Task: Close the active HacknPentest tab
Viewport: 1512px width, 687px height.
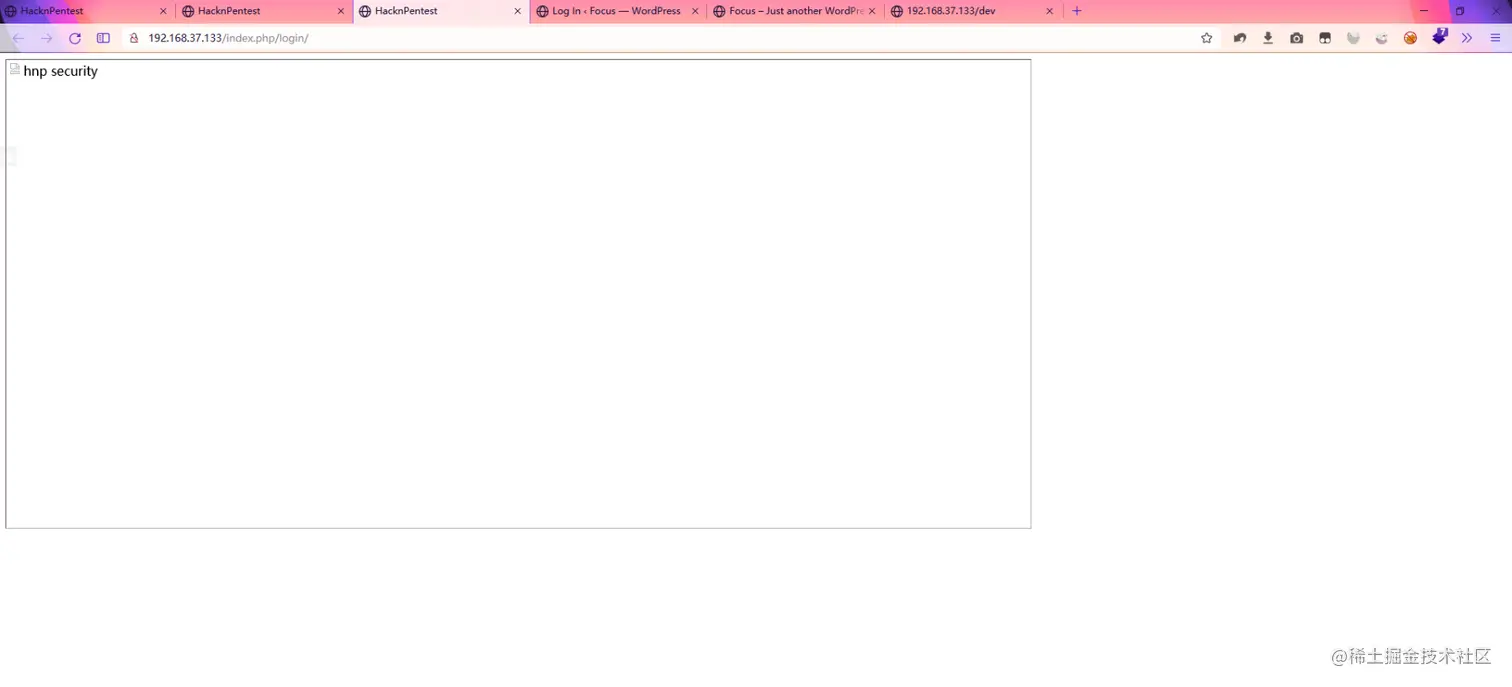Action: (x=517, y=11)
